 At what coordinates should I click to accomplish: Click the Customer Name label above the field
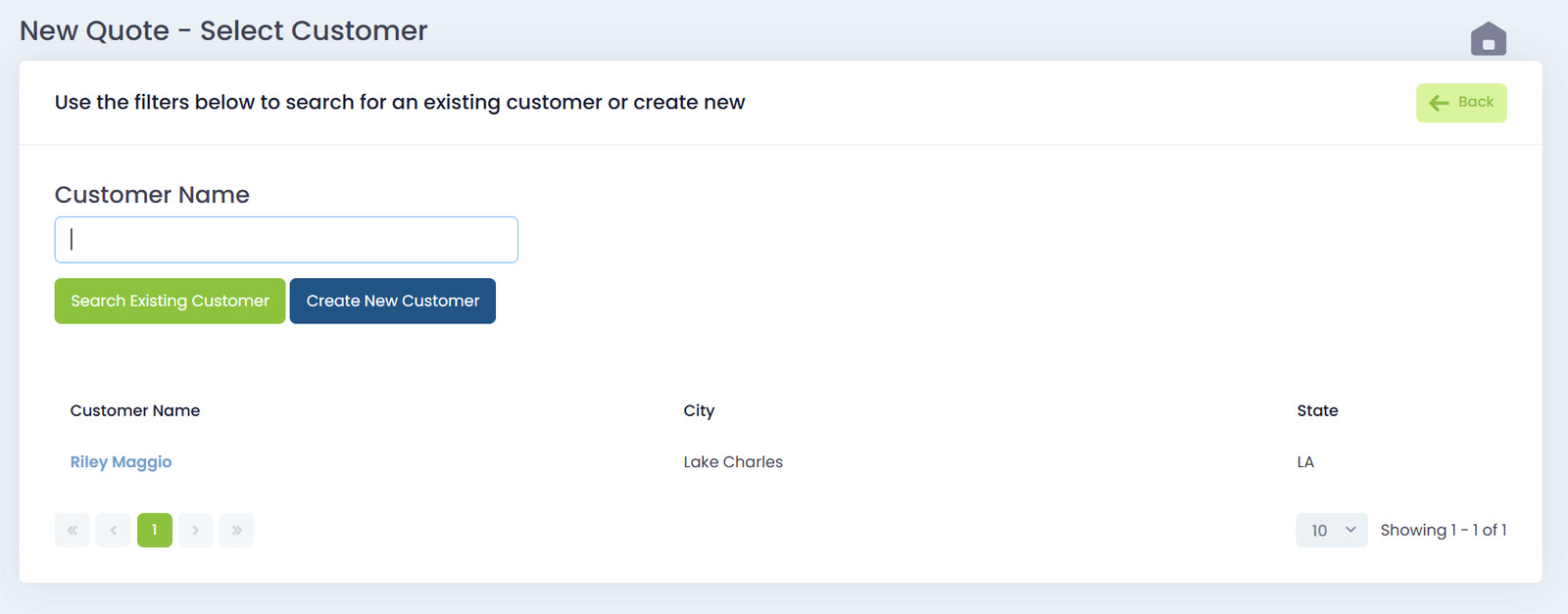coord(152,195)
